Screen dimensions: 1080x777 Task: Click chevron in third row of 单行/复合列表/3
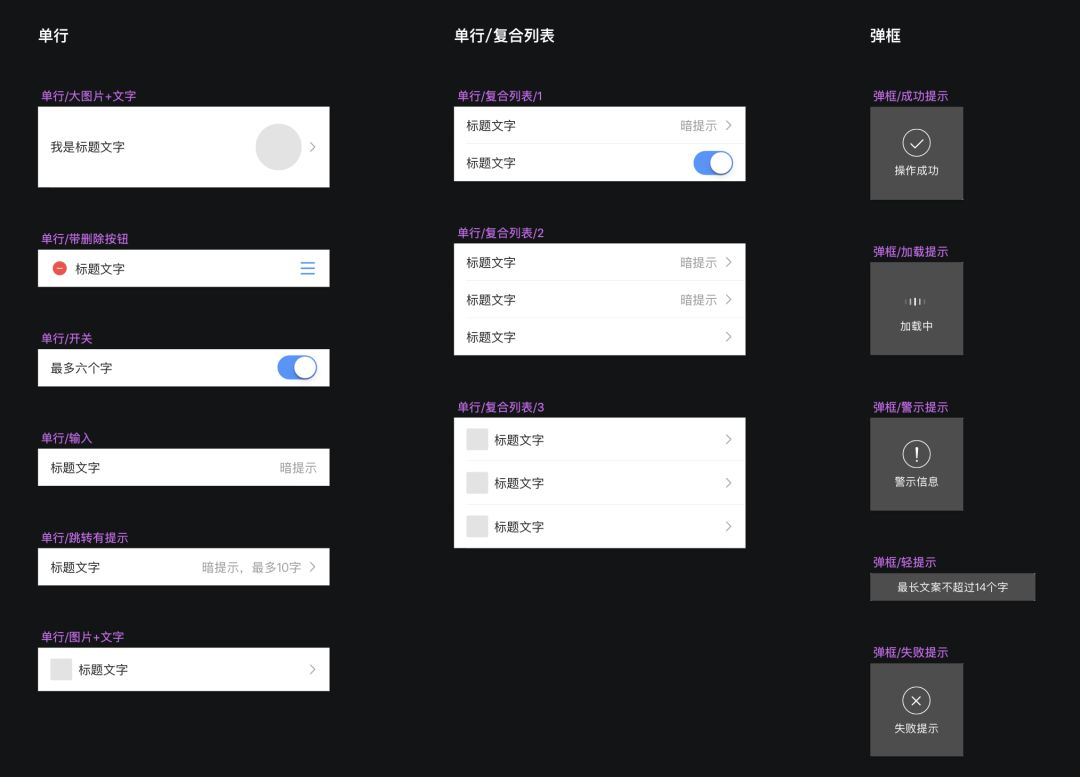pos(729,526)
